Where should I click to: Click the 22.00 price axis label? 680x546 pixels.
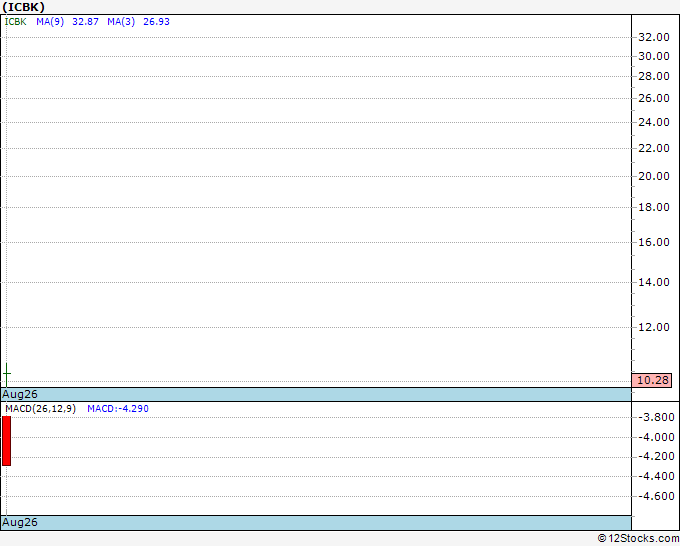pyautogui.click(x=654, y=148)
